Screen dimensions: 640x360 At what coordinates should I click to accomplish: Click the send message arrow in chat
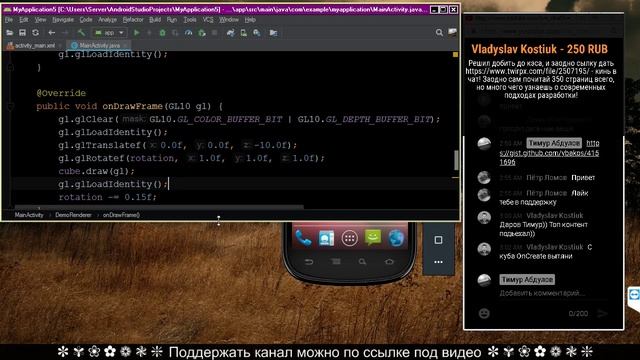tap(603, 313)
